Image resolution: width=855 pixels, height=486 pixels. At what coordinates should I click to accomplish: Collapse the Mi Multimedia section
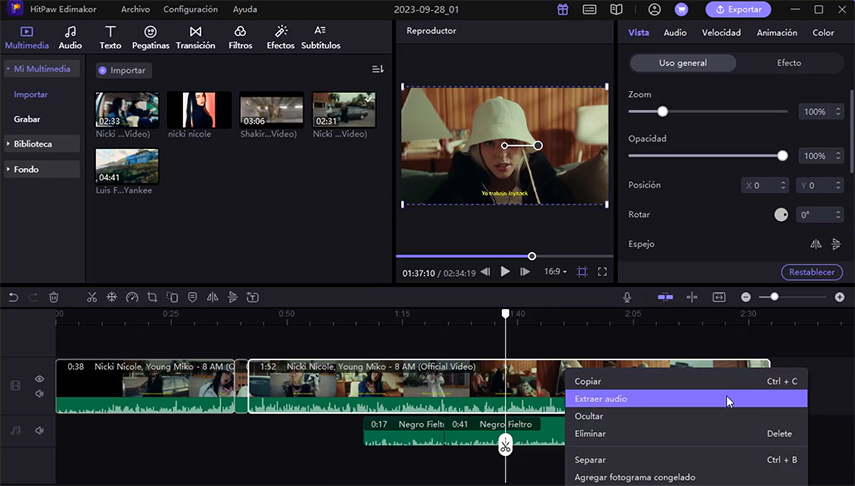pos(42,69)
